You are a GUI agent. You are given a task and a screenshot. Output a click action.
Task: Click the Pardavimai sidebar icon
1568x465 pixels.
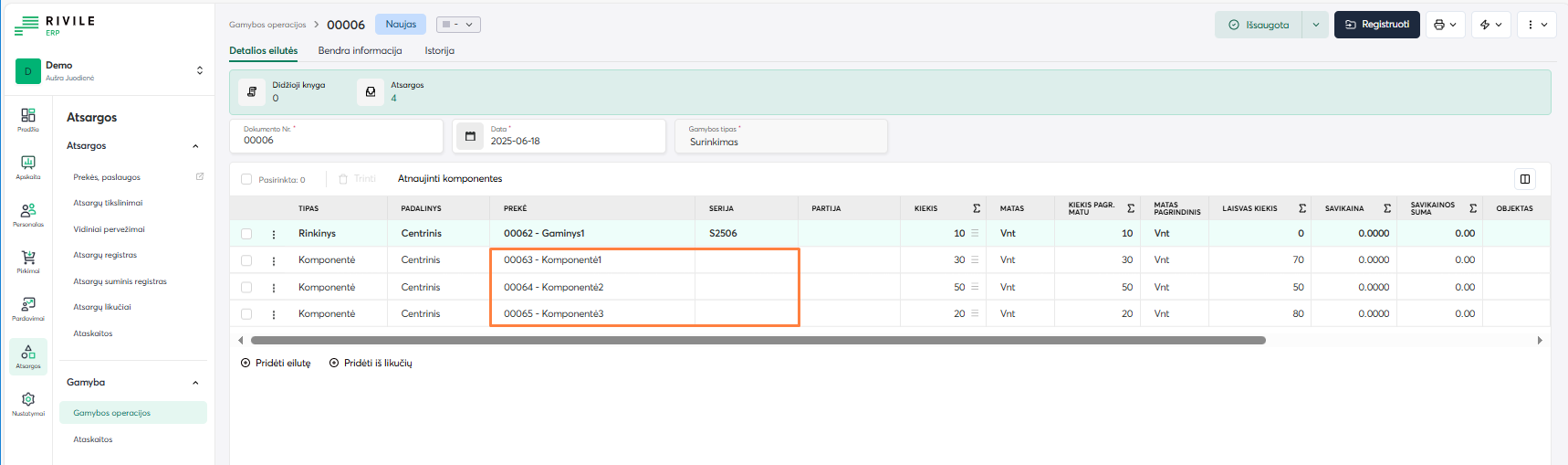[28, 308]
